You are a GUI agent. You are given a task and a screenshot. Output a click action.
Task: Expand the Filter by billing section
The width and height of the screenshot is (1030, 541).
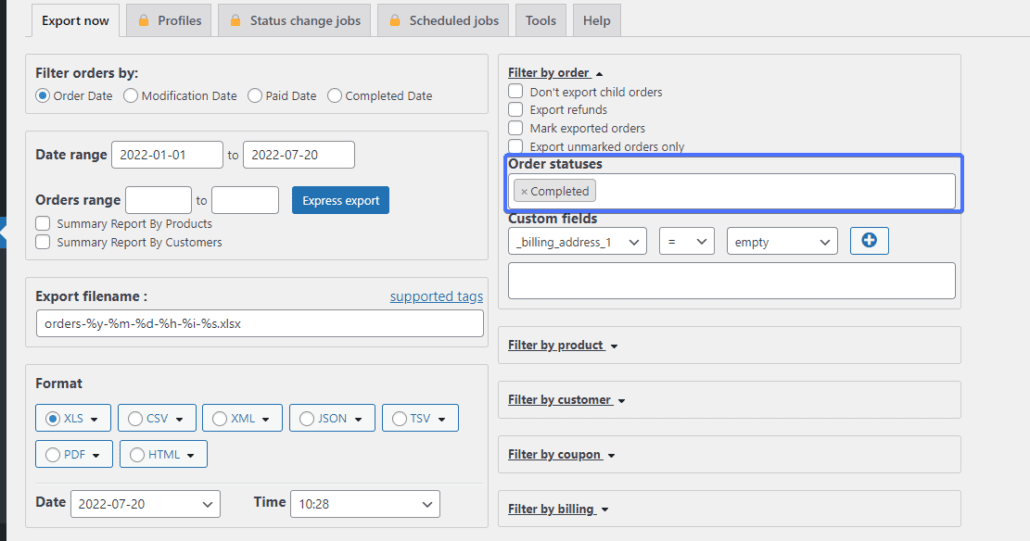point(558,509)
